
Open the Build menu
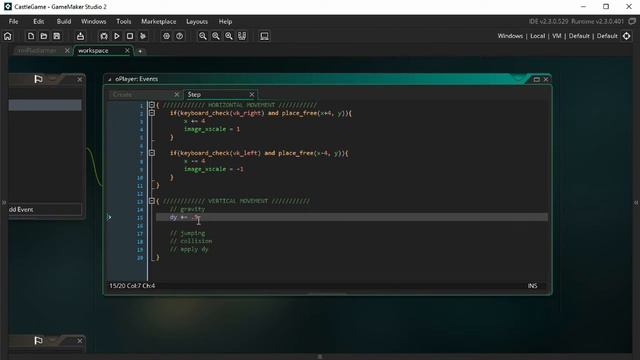coord(64,21)
